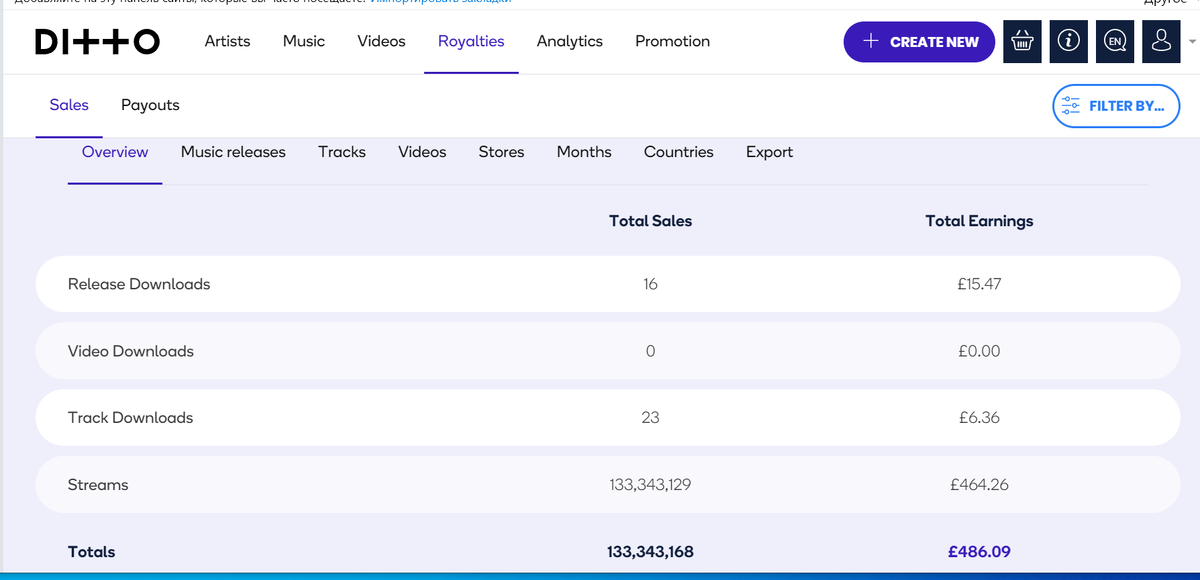Open the Analytics section

pos(569,42)
